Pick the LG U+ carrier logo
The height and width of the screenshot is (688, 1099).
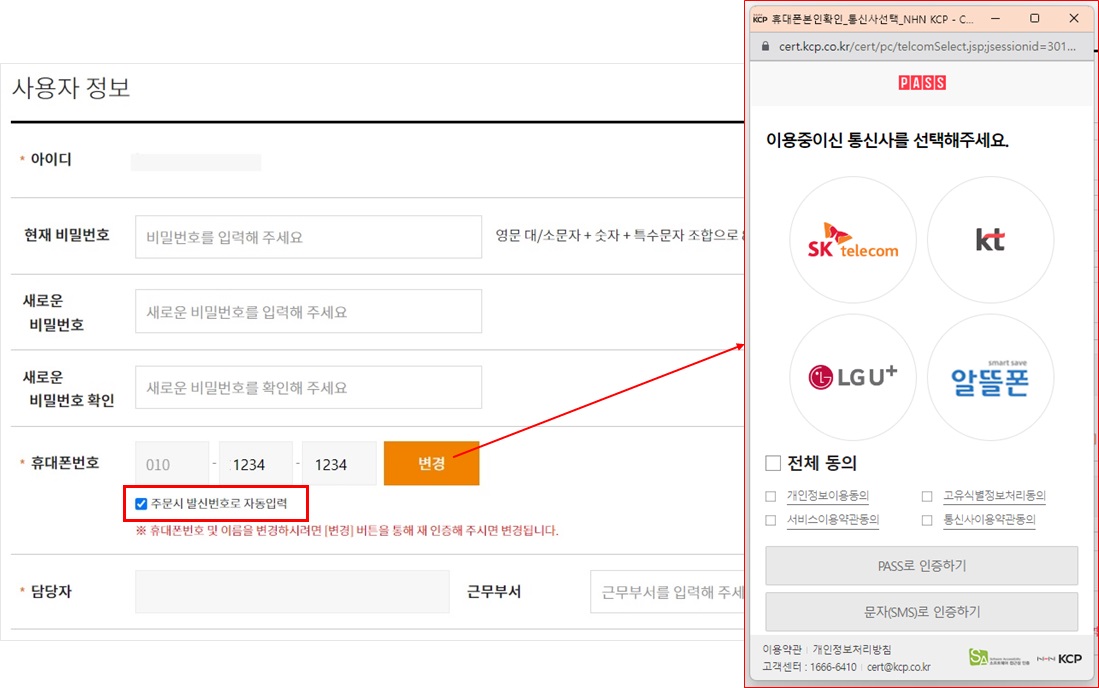853,377
